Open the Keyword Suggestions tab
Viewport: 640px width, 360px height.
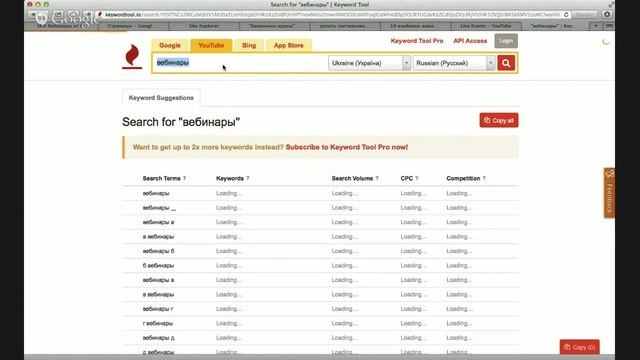(x=161, y=98)
